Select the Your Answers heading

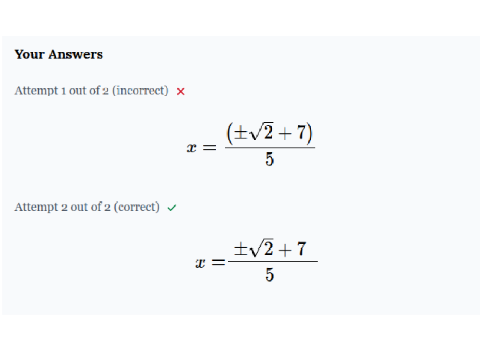click(59, 54)
